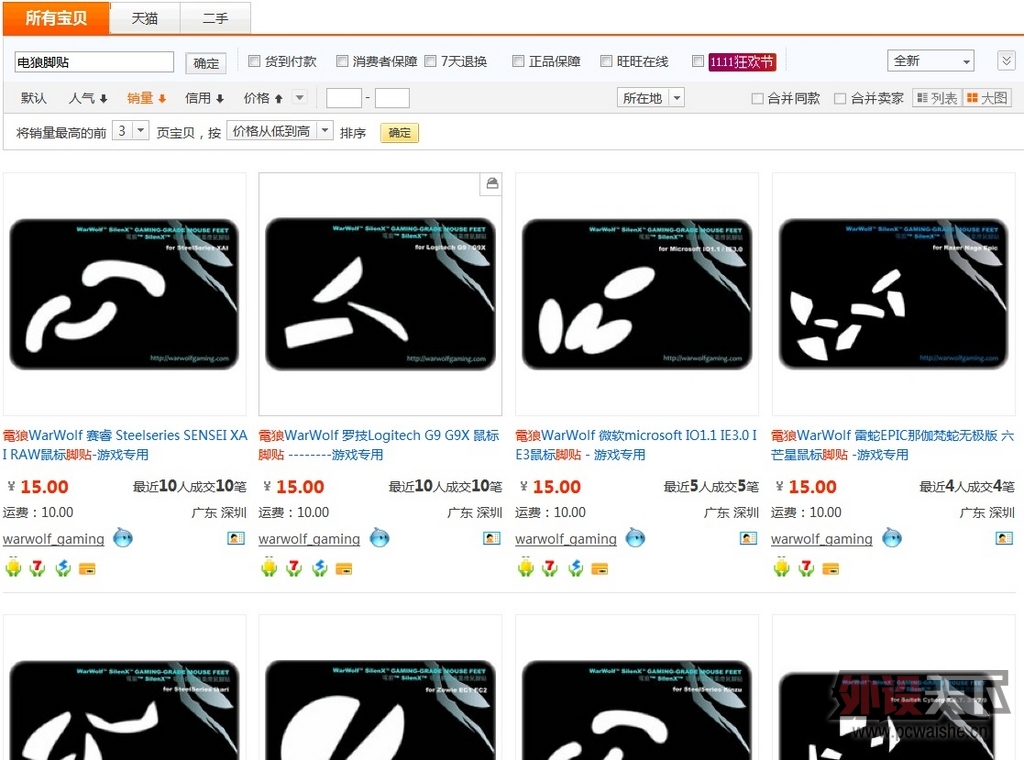This screenshot has height=760, width=1024.
Task: Sort results by 价格
Action: (x=263, y=98)
